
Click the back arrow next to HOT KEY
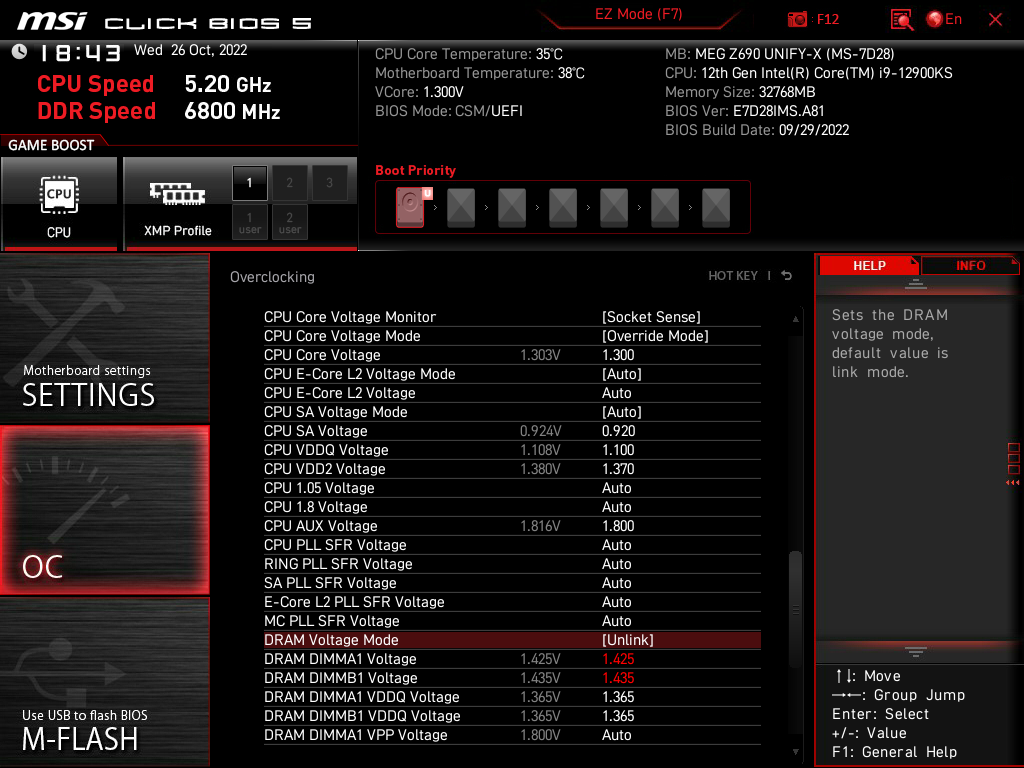point(787,276)
